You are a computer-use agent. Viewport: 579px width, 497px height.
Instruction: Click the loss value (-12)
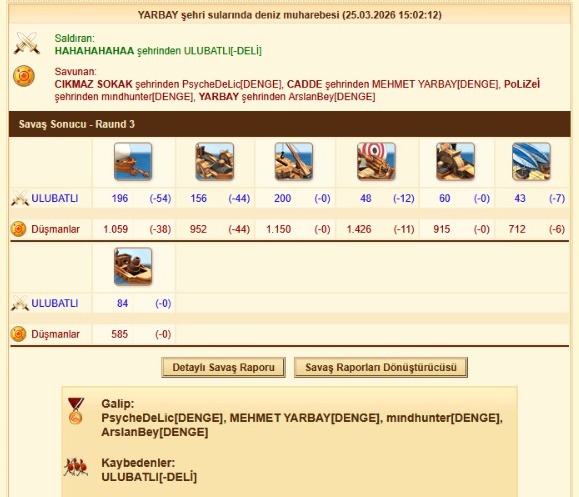pyautogui.click(x=404, y=198)
